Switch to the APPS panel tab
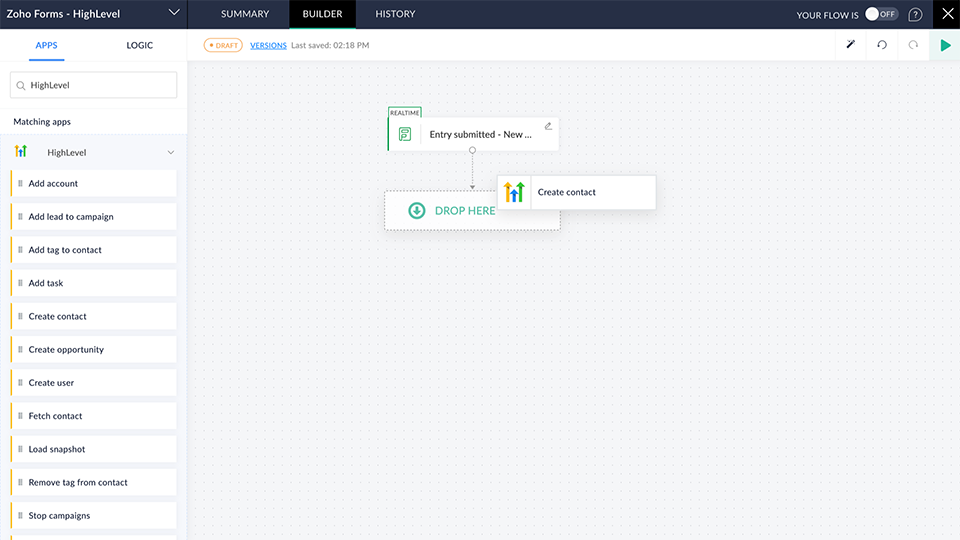Viewport: 960px width, 540px height. pyautogui.click(x=47, y=45)
